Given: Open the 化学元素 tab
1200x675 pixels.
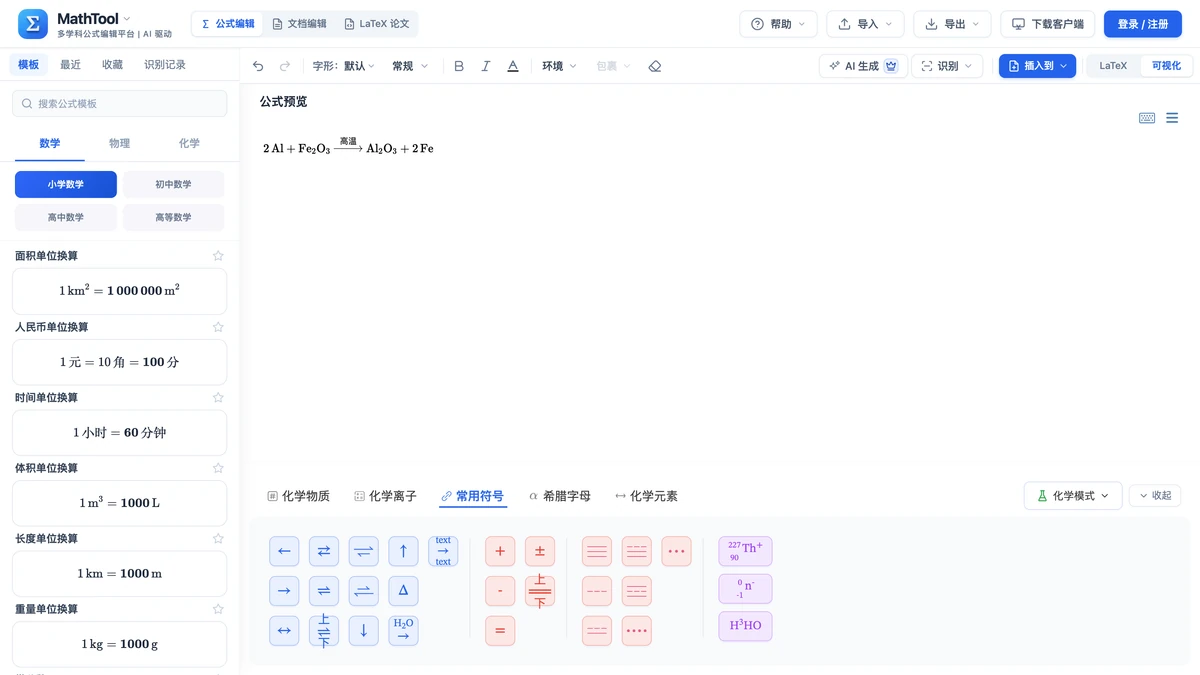Looking at the screenshot, I should click(646, 496).
